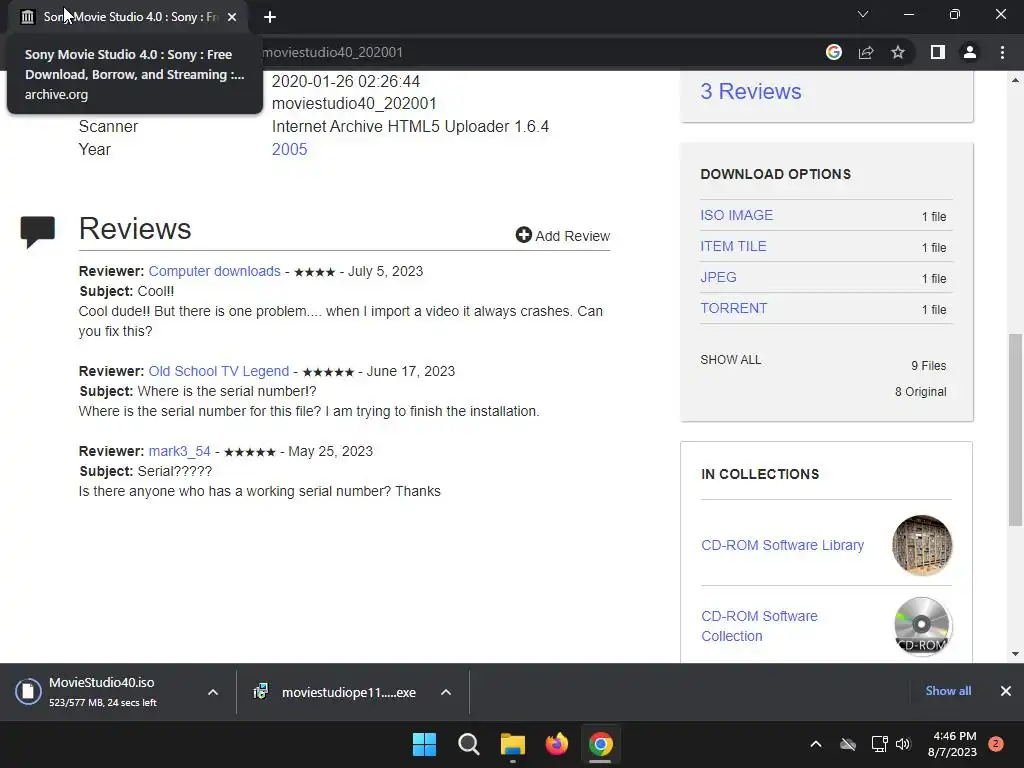Image resolution: width=1024 pixels, height=768 pixels.
Task: Open the Windows Start menu
Action: (424, 744)
